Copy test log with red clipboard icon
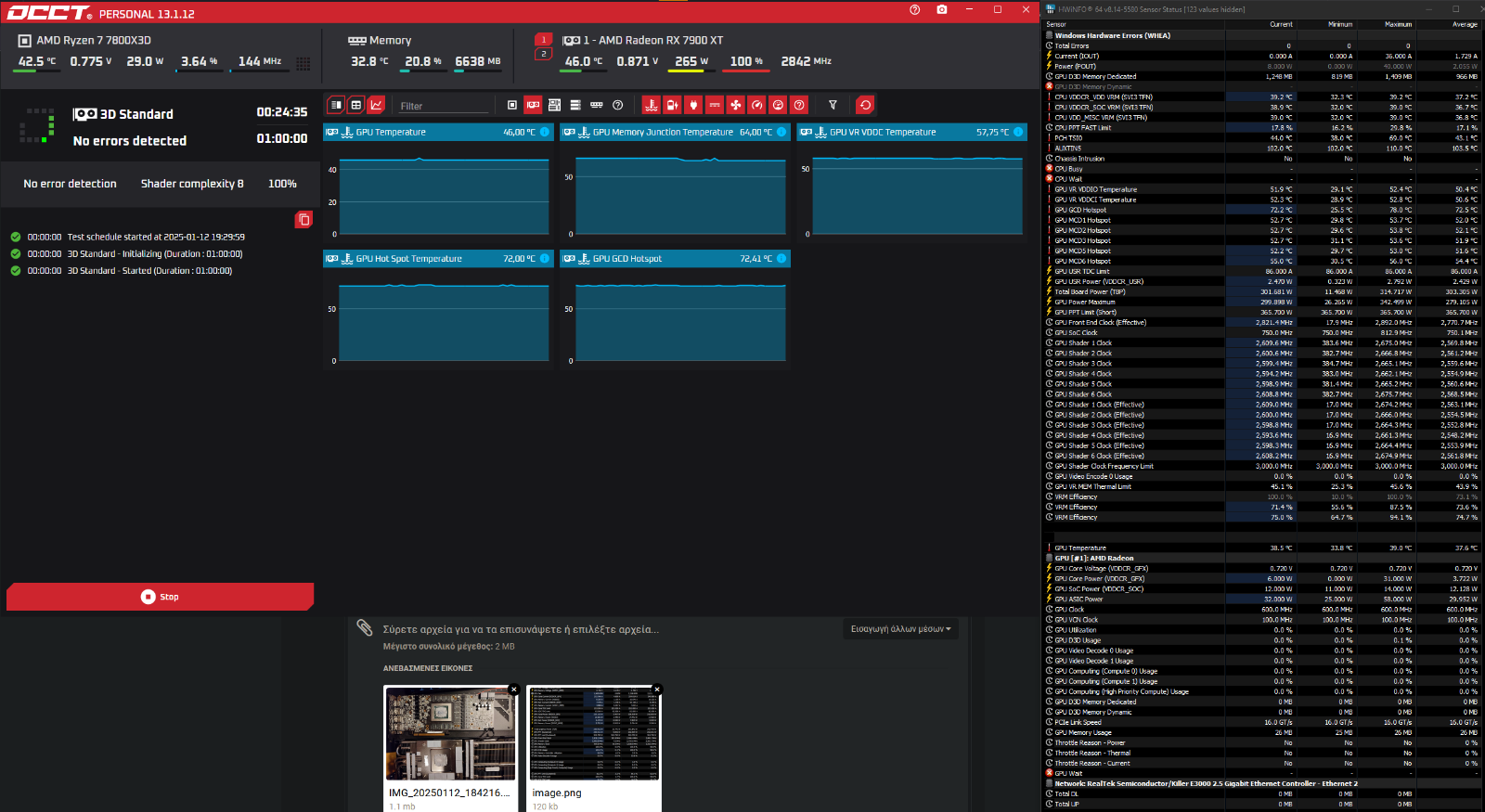Screen dimensions: 1485x812 [303, 219]
